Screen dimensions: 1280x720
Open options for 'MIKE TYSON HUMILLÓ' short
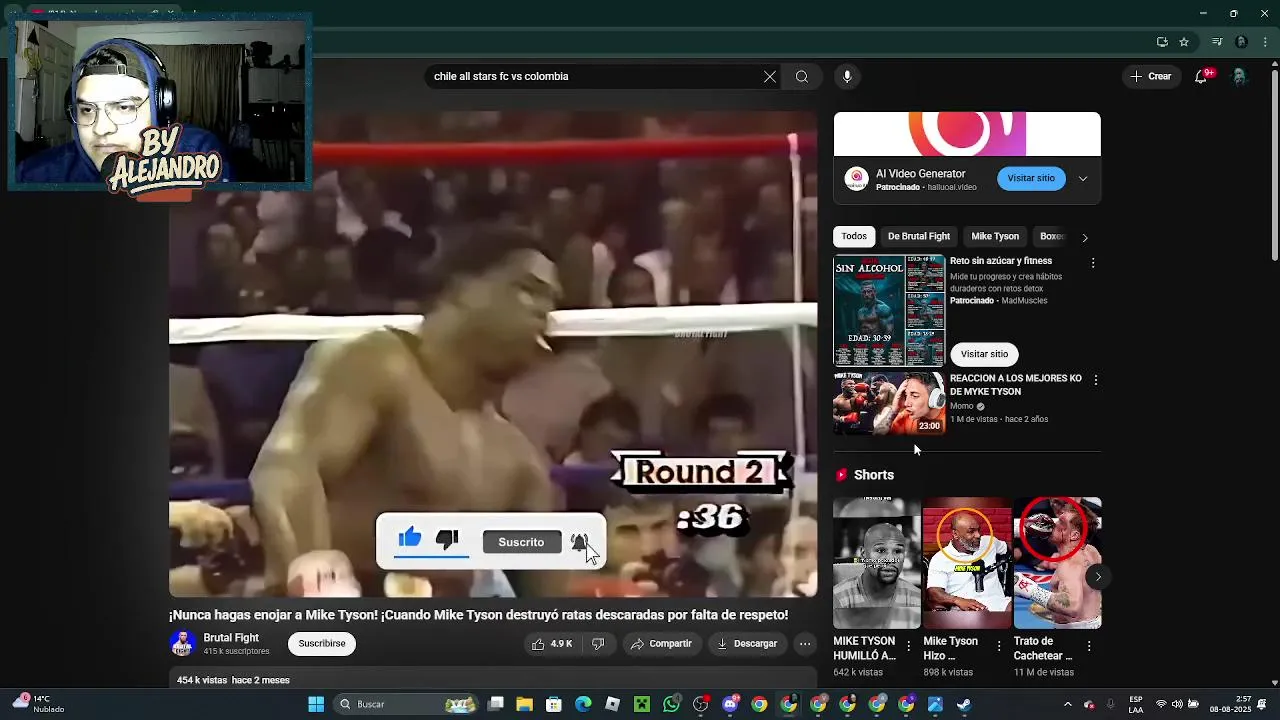[908, 647]
